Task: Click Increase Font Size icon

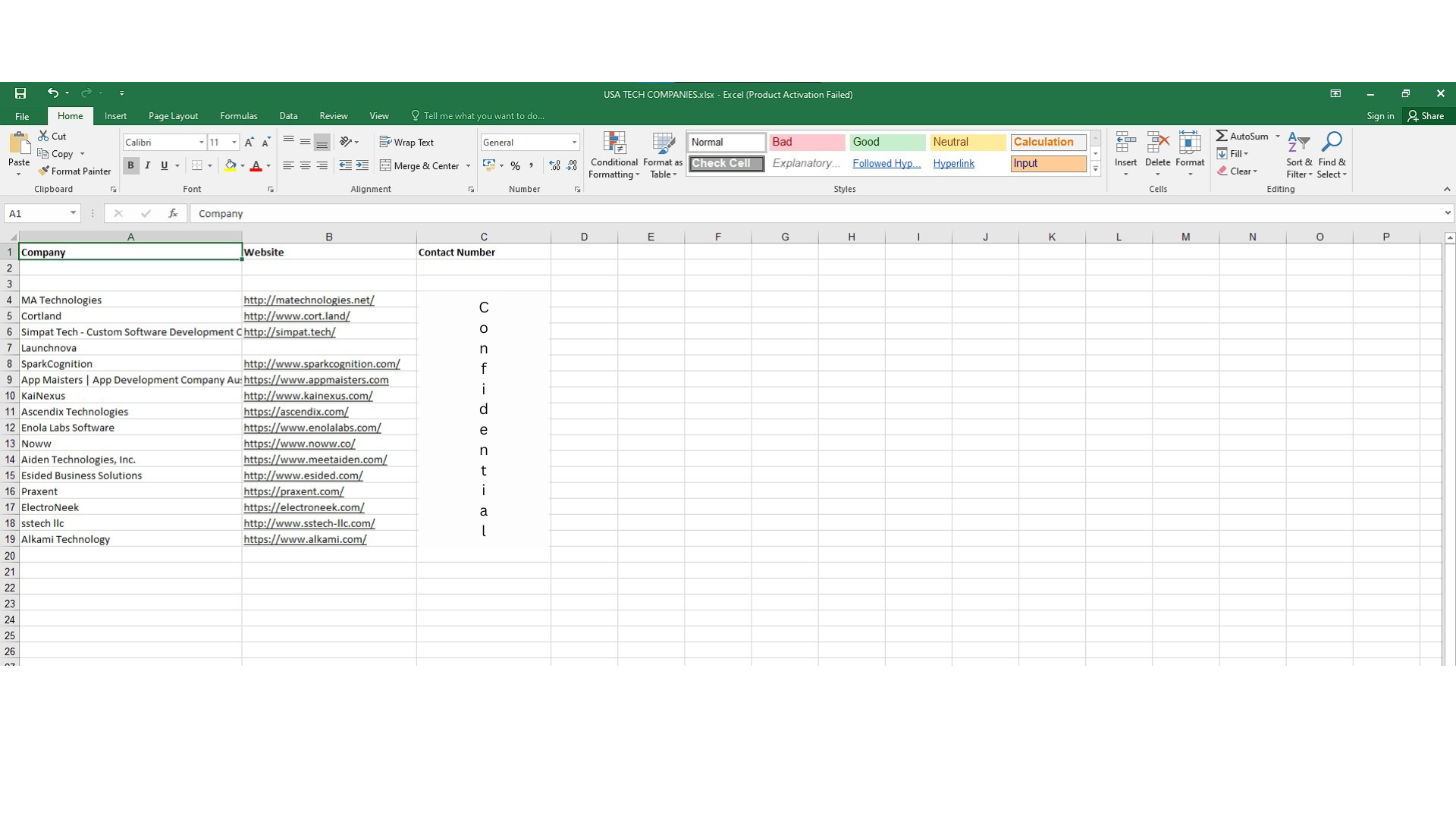Action: pos(249,143)
